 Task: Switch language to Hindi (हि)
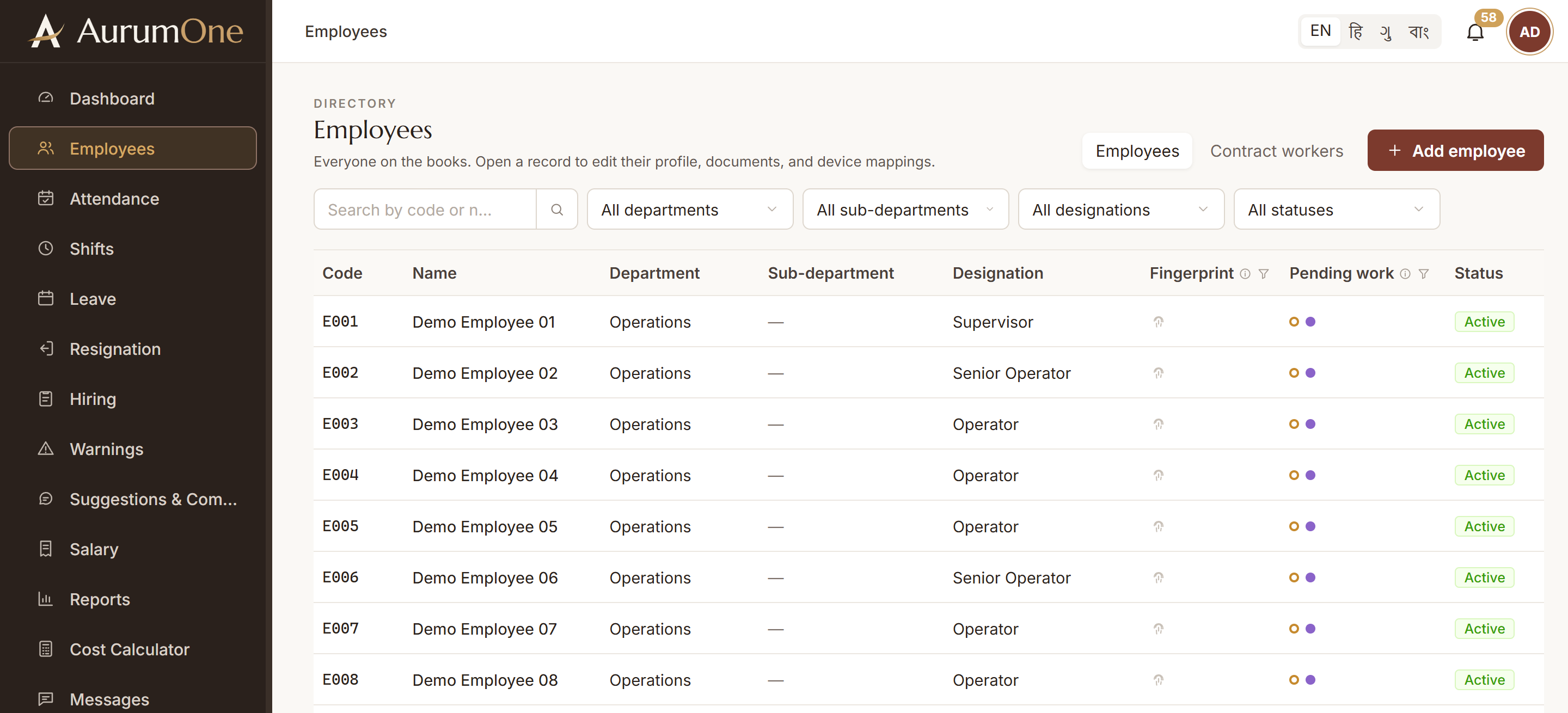[1356, 31]
